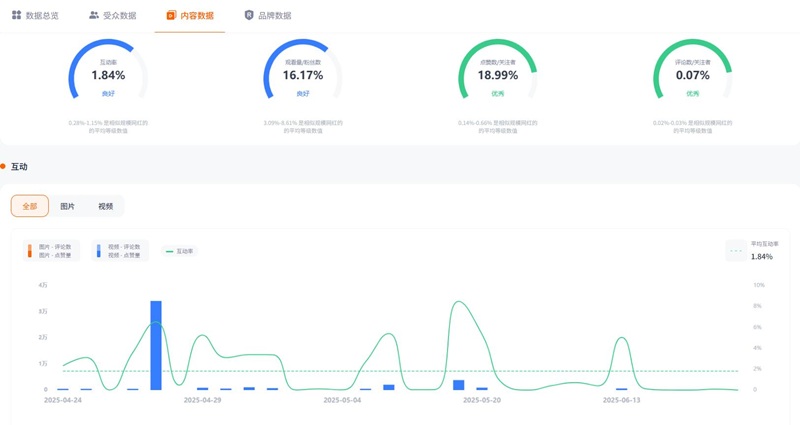Click the 2025-05-20 date axis label
This screenshot has width=800, height=425.
point(482,400)
